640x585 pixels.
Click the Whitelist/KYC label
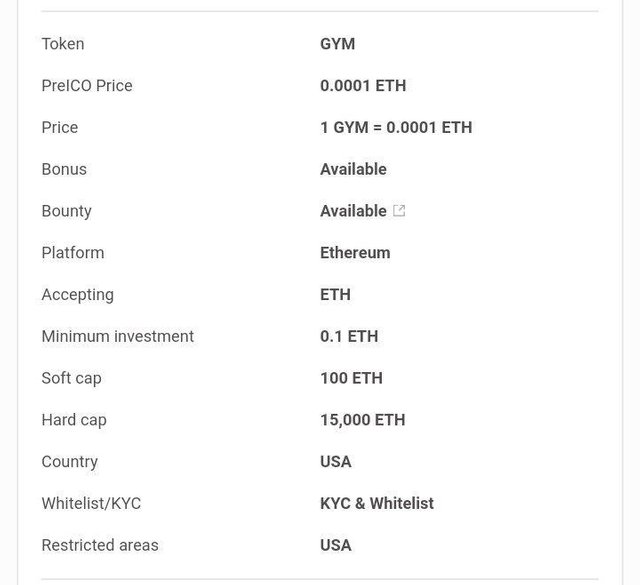[91, 503]
